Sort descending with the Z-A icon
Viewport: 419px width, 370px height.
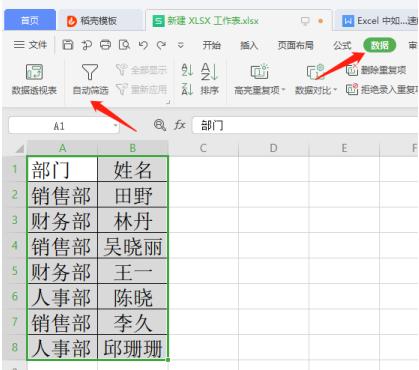coord(187,89)
